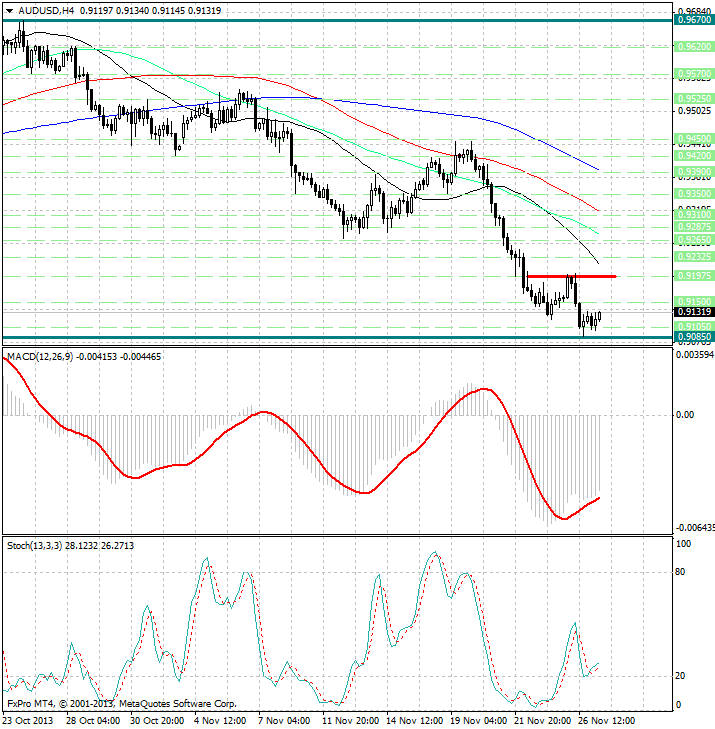Click the teal line at the 0.90850 level
This screenshot has height=729, width=715.
click(338, 338)
